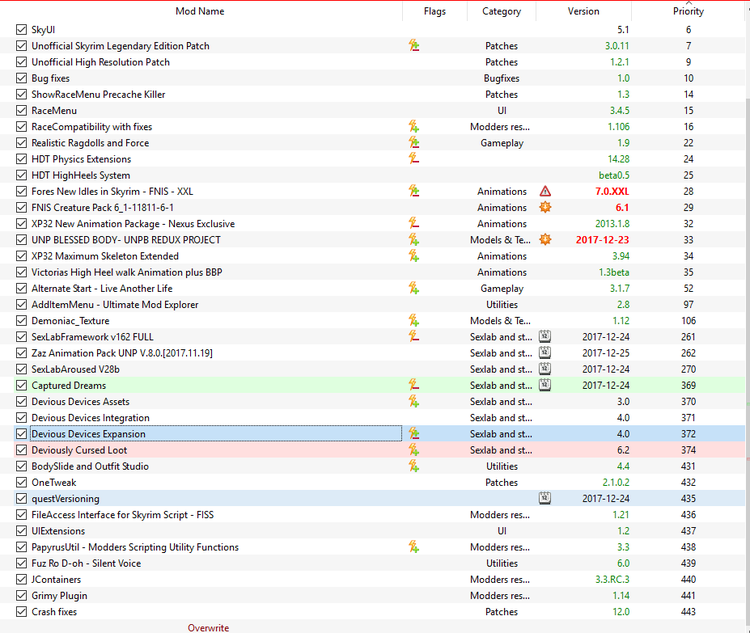Click priority value 374

point(688,450)
